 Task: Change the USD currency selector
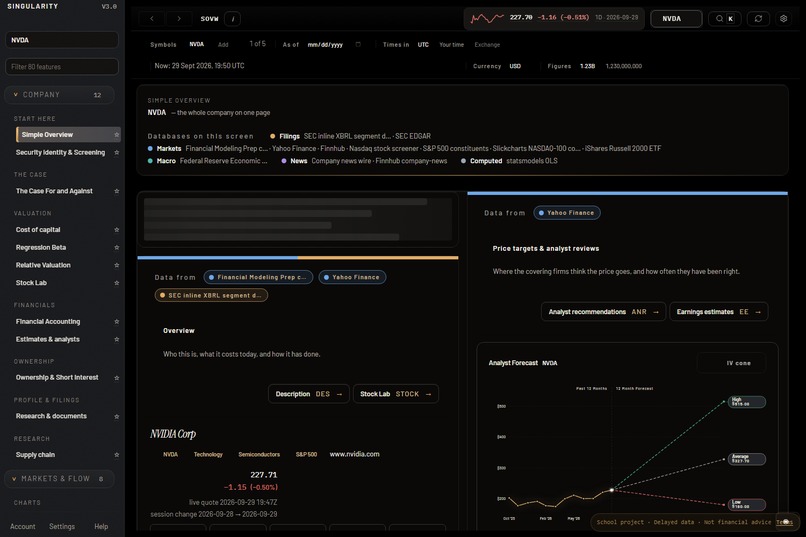[x=515, y=66]
